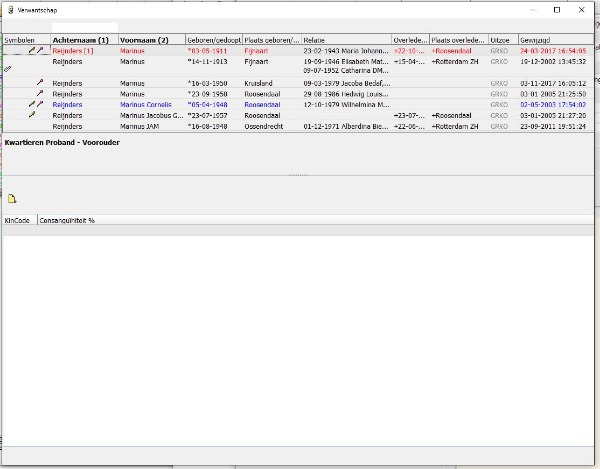Viewport: 600px width, 469px height.
Task: Click the Relatie column header
Action: (345, 39)
